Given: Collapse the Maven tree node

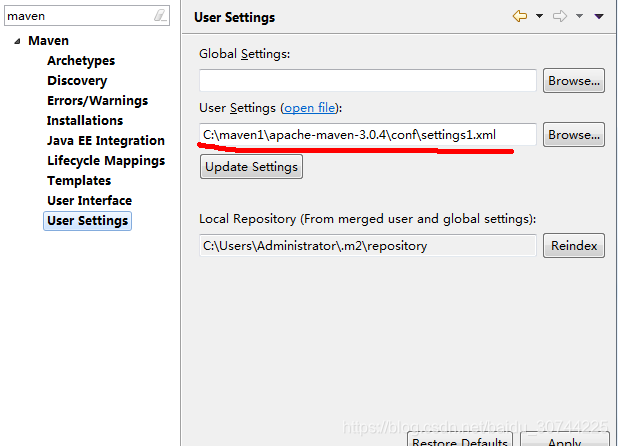Looking at the screenshot, I should tap(17, 41).
